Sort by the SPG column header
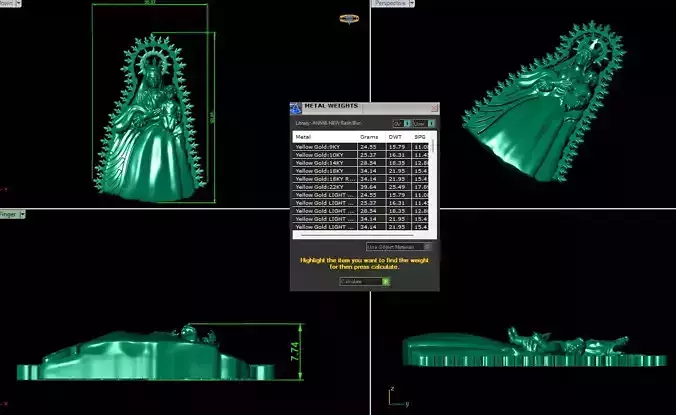676x415 pixels. [420, 137]
